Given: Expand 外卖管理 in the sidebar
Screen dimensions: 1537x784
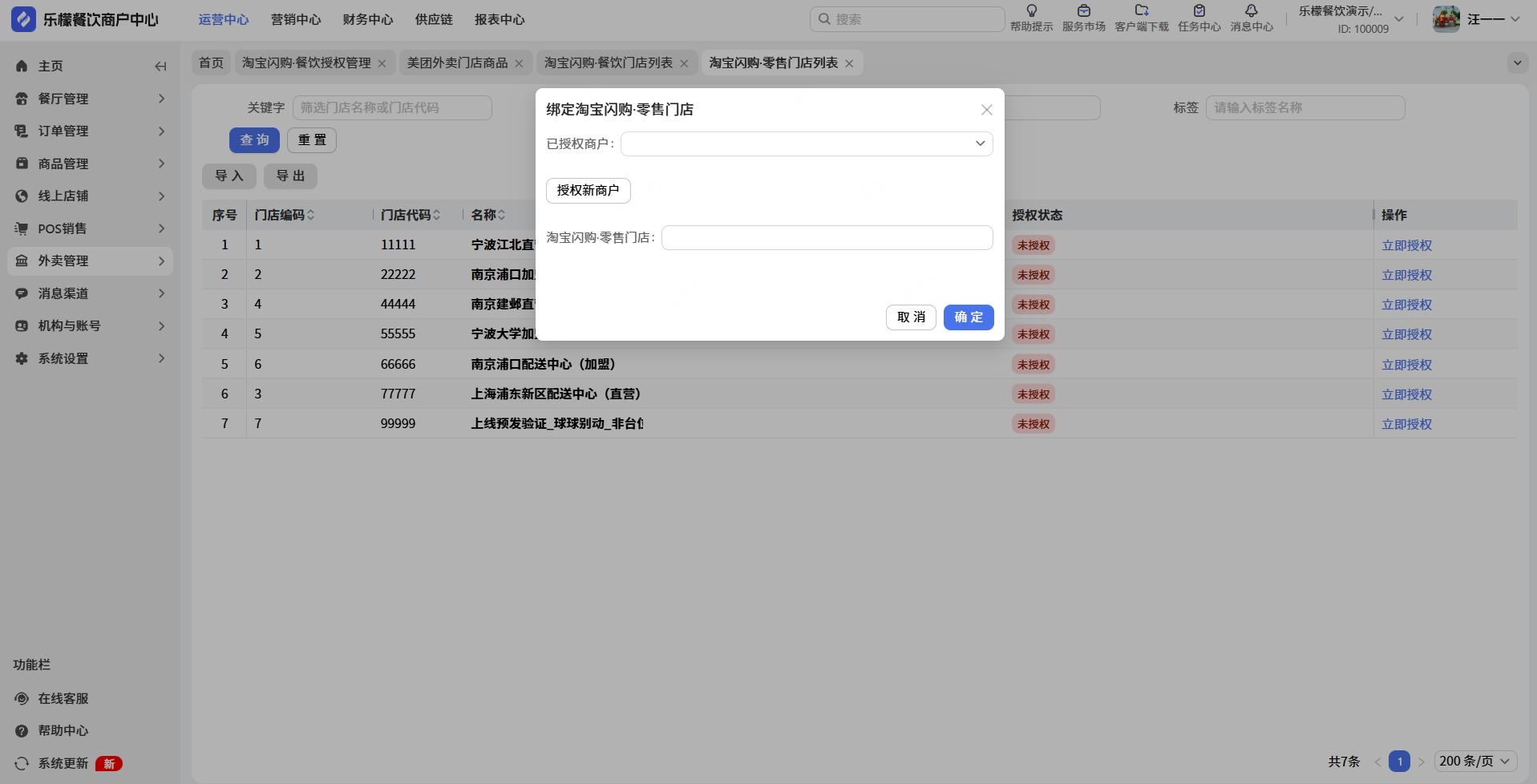Looking at the screenshot, I should pos(90,261).
